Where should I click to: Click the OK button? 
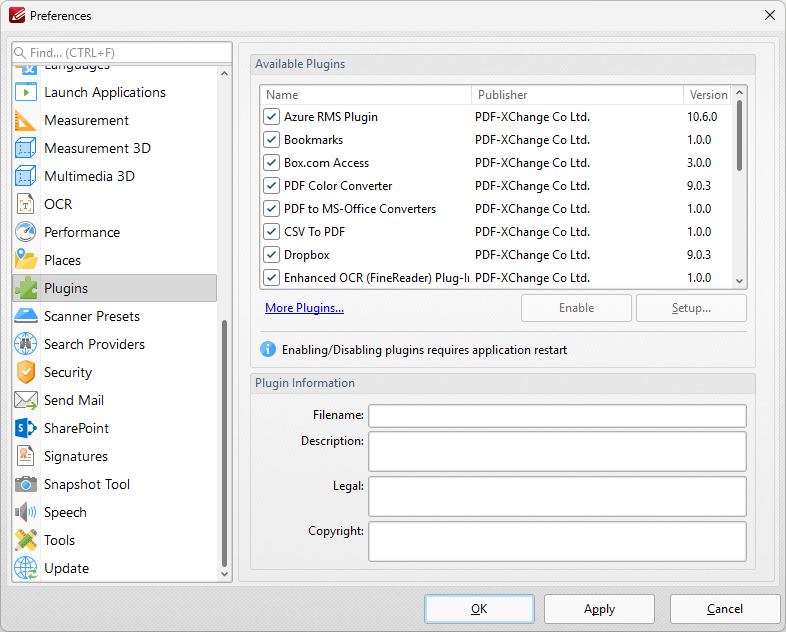pyautogui.click(x=479, y=609)
